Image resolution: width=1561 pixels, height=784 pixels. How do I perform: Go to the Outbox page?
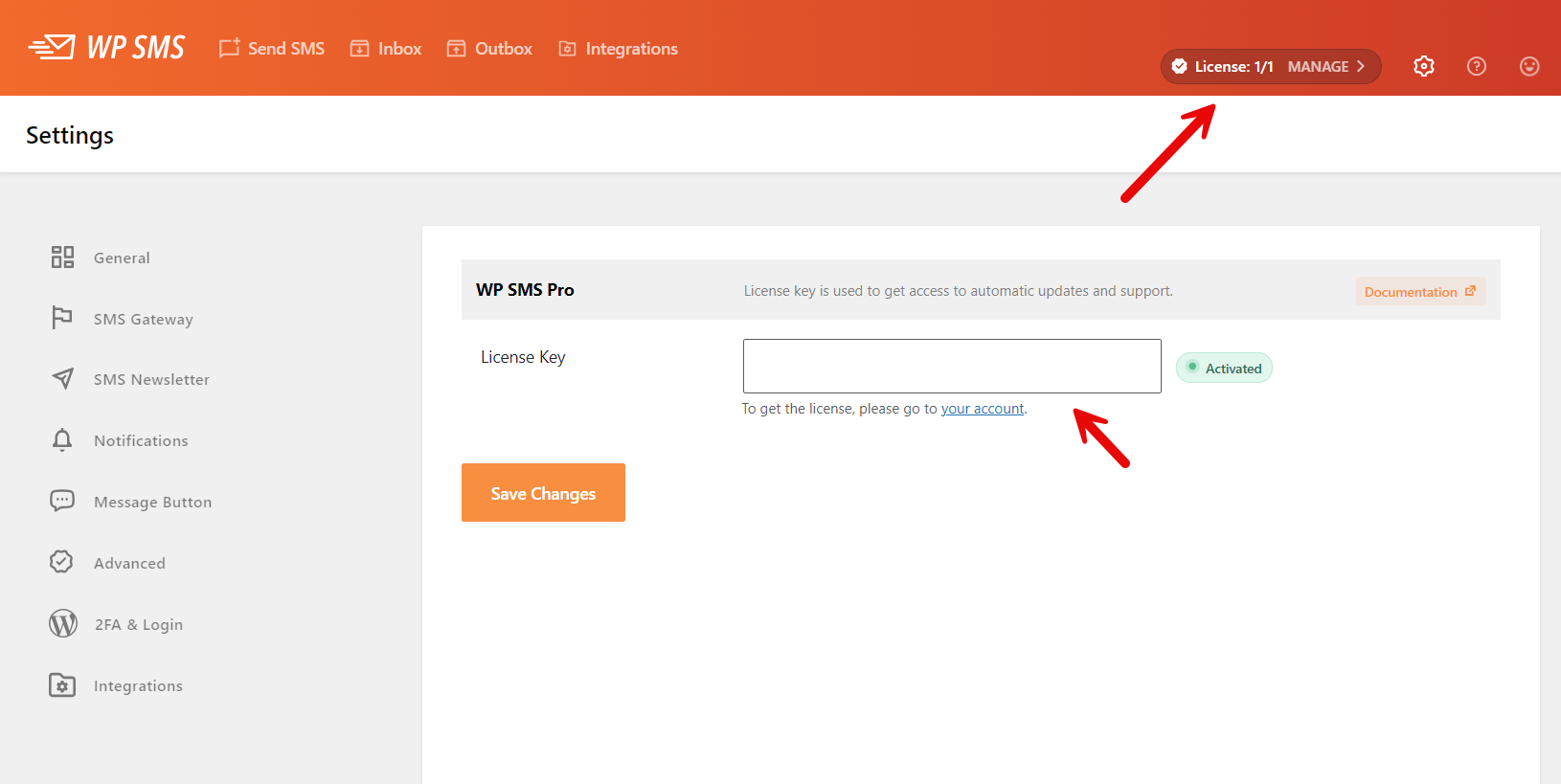click(x=489, y=49)
